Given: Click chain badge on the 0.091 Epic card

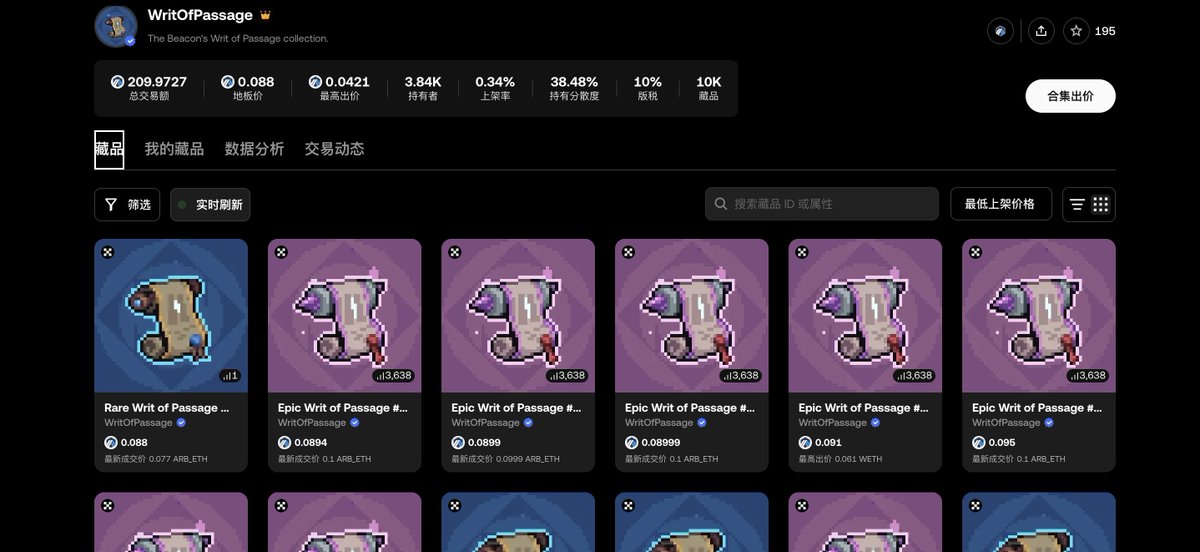Looking at the screenshot, I should (802, 252).
